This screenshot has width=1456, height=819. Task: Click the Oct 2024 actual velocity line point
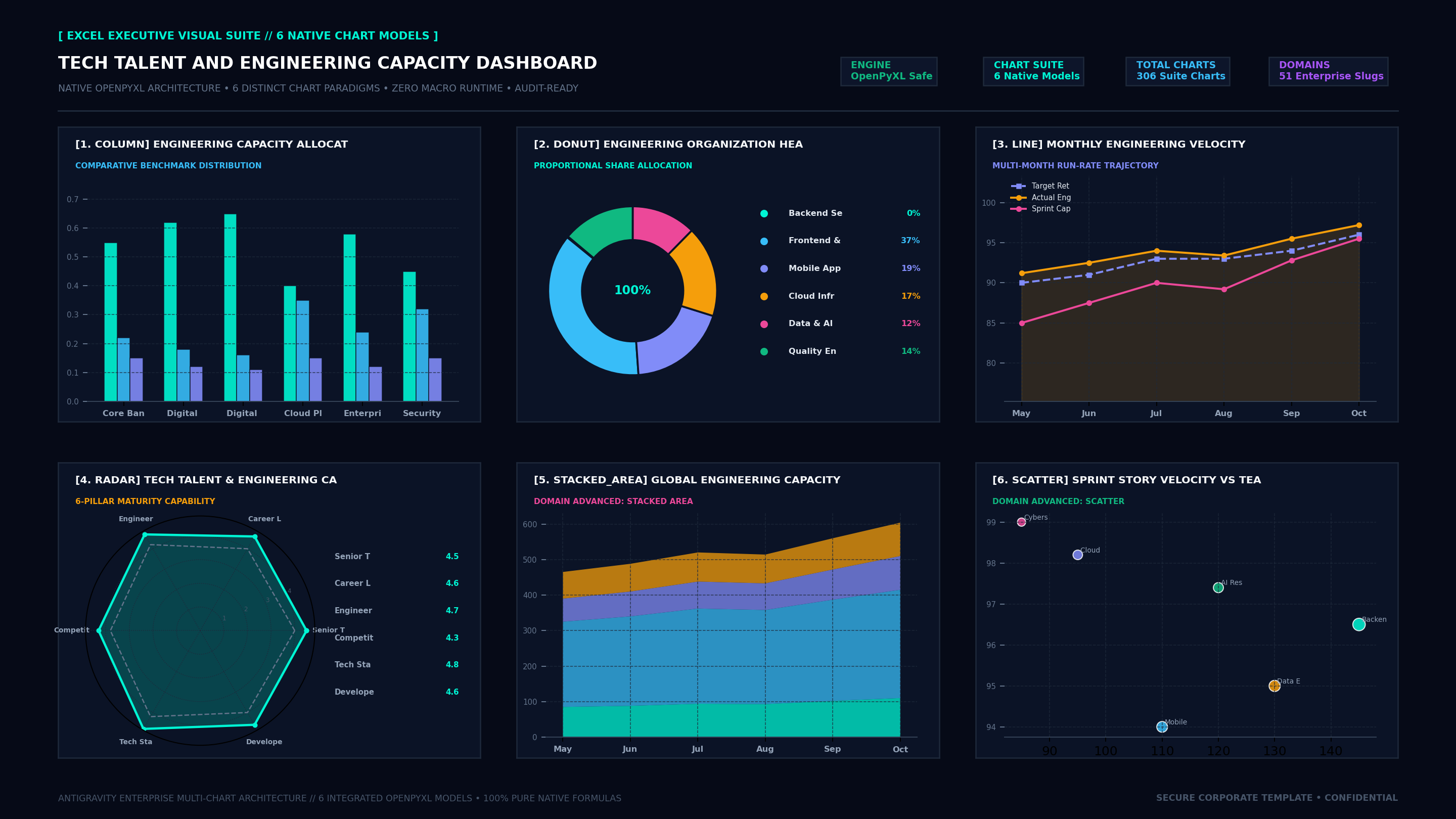tap(1359, 225)
